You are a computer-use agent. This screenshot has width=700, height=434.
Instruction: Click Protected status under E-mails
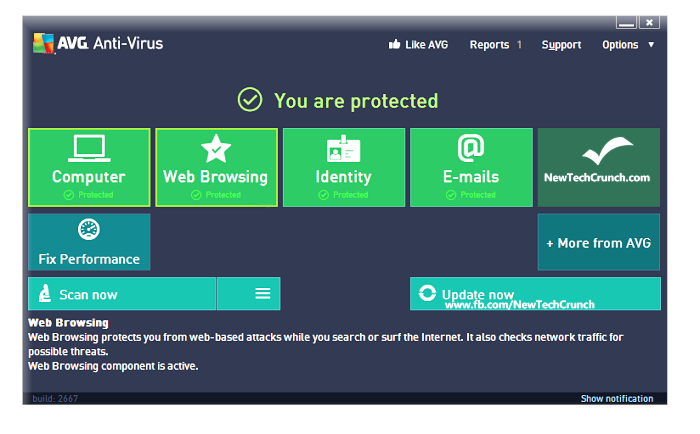tap(471, 195)
